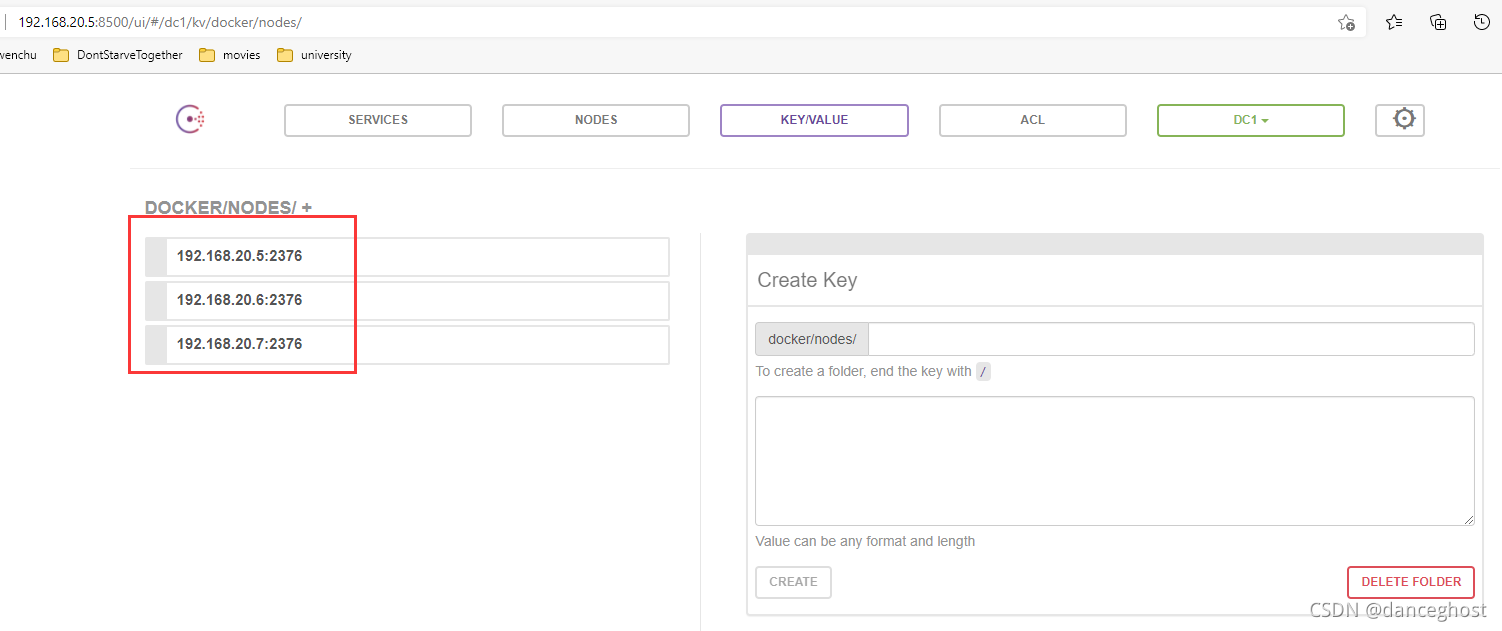Open the browser favorites list icon

coord(1394,22)
